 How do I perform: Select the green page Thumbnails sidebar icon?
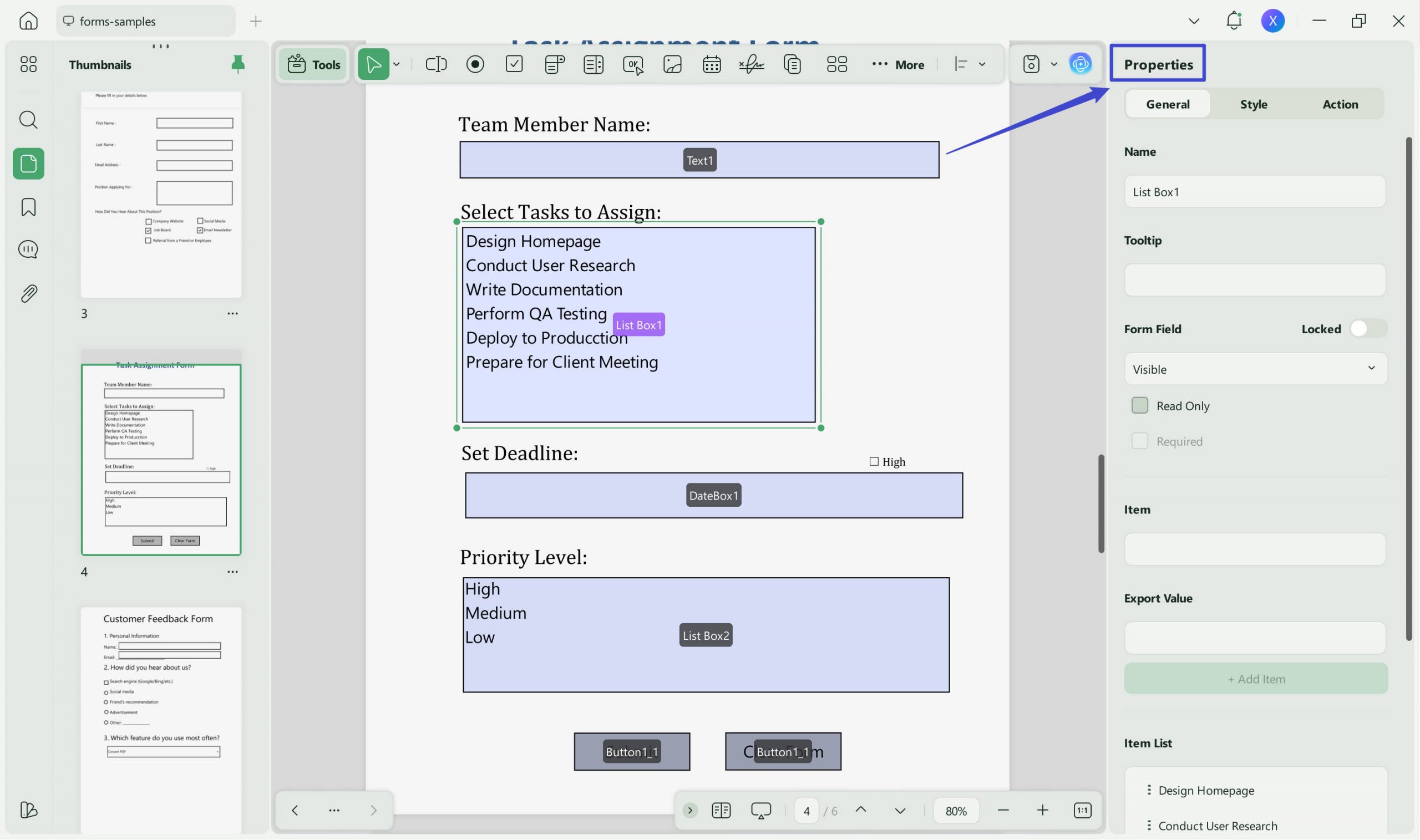coord(28,164)
